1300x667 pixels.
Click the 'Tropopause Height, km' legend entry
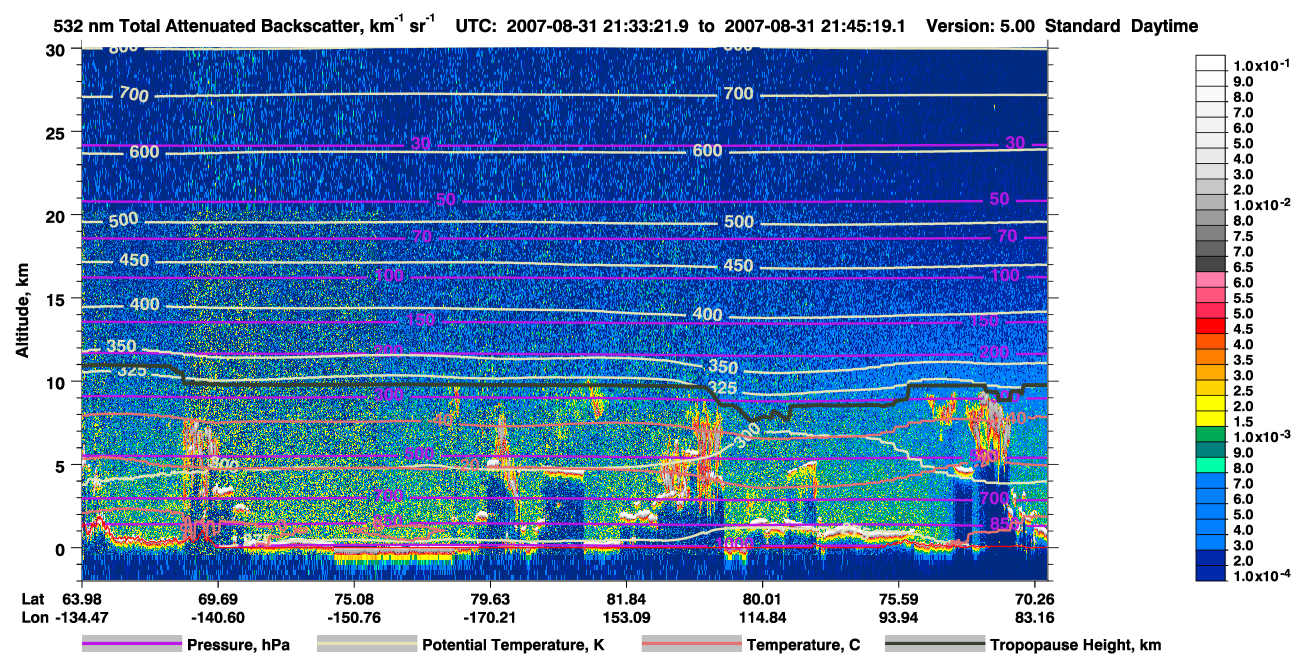1076,645
